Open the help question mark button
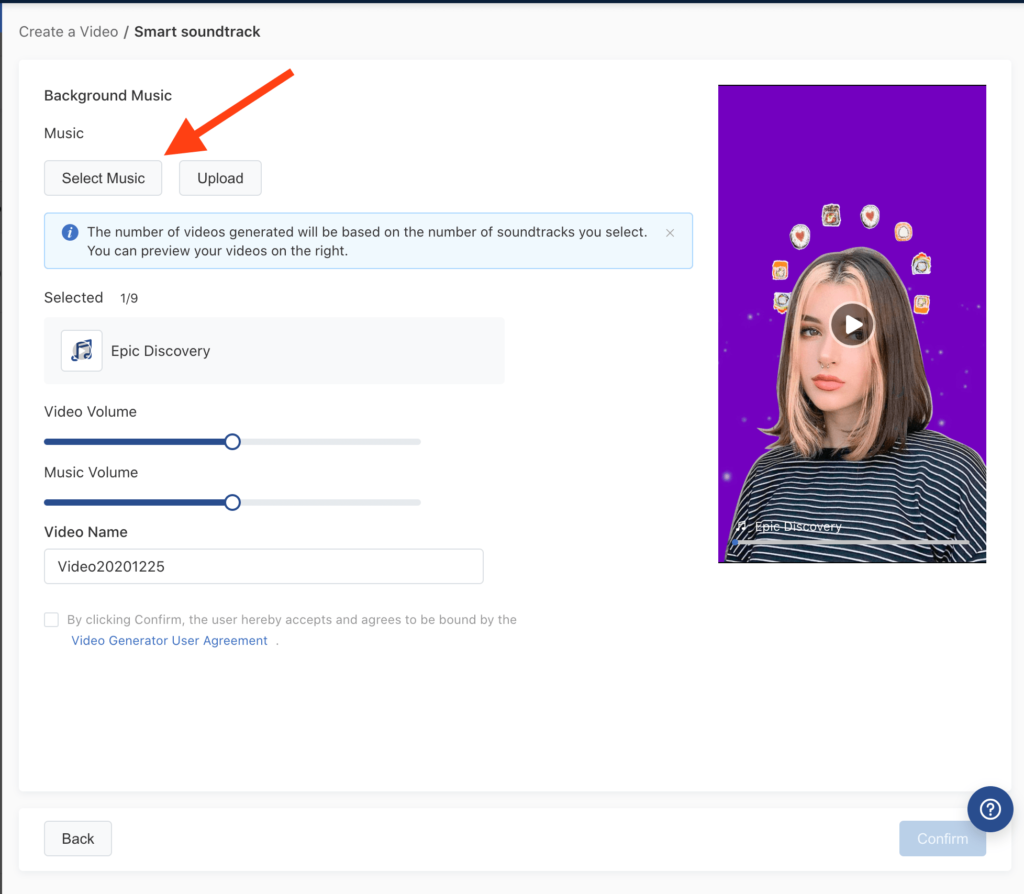The width and height of the screenshot is (1024, 894). tap(990, 809)
